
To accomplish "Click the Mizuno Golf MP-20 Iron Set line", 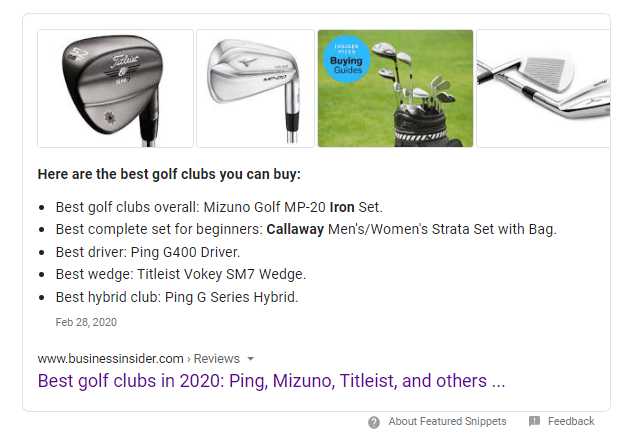I will point(219,207).
